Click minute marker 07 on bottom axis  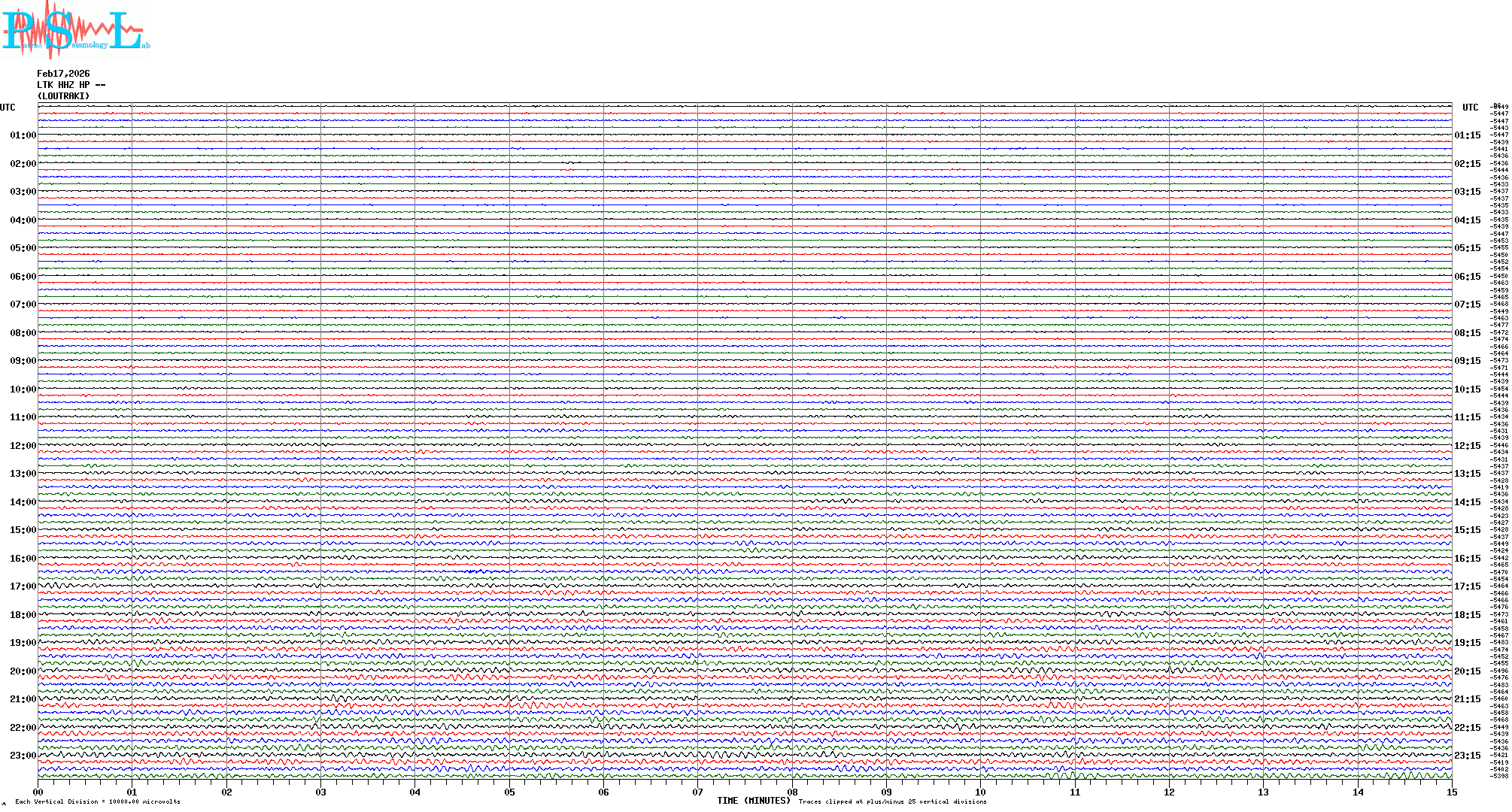click(698, 792)
